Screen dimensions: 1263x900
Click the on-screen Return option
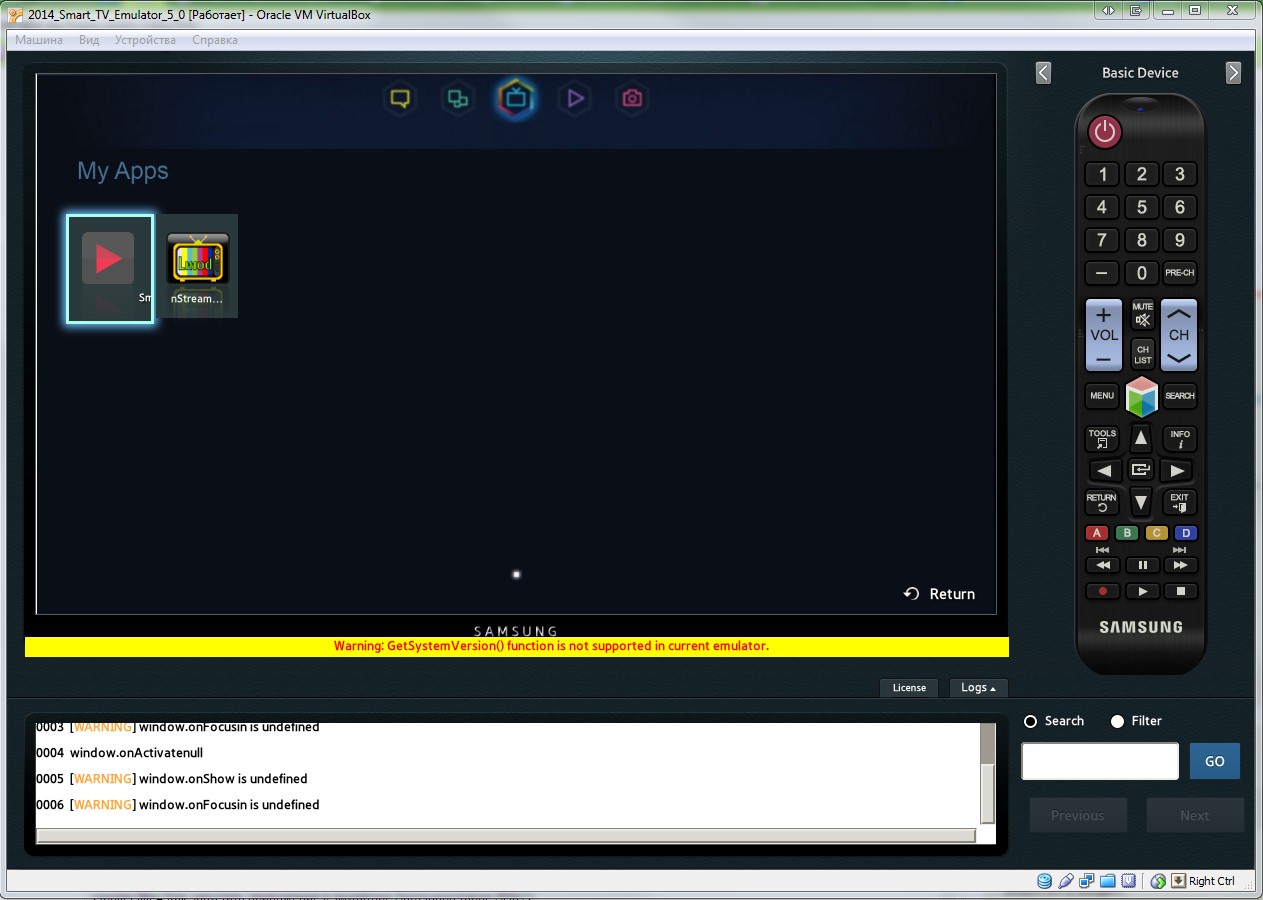939,594
